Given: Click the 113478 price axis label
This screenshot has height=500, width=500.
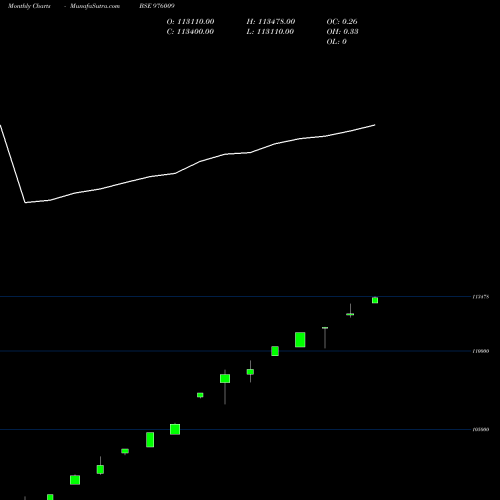Looking at the screenshot, I should click(x=481, y=296).
